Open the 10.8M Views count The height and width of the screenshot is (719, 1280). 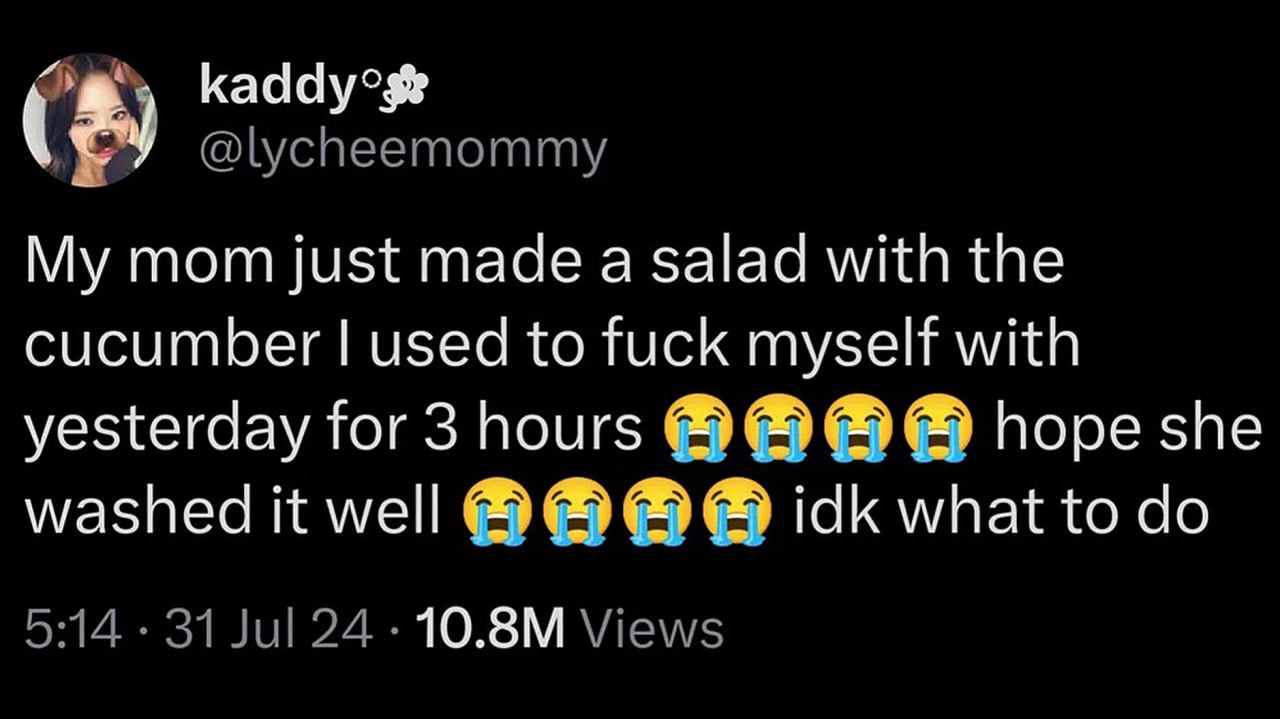coord(566,630)
